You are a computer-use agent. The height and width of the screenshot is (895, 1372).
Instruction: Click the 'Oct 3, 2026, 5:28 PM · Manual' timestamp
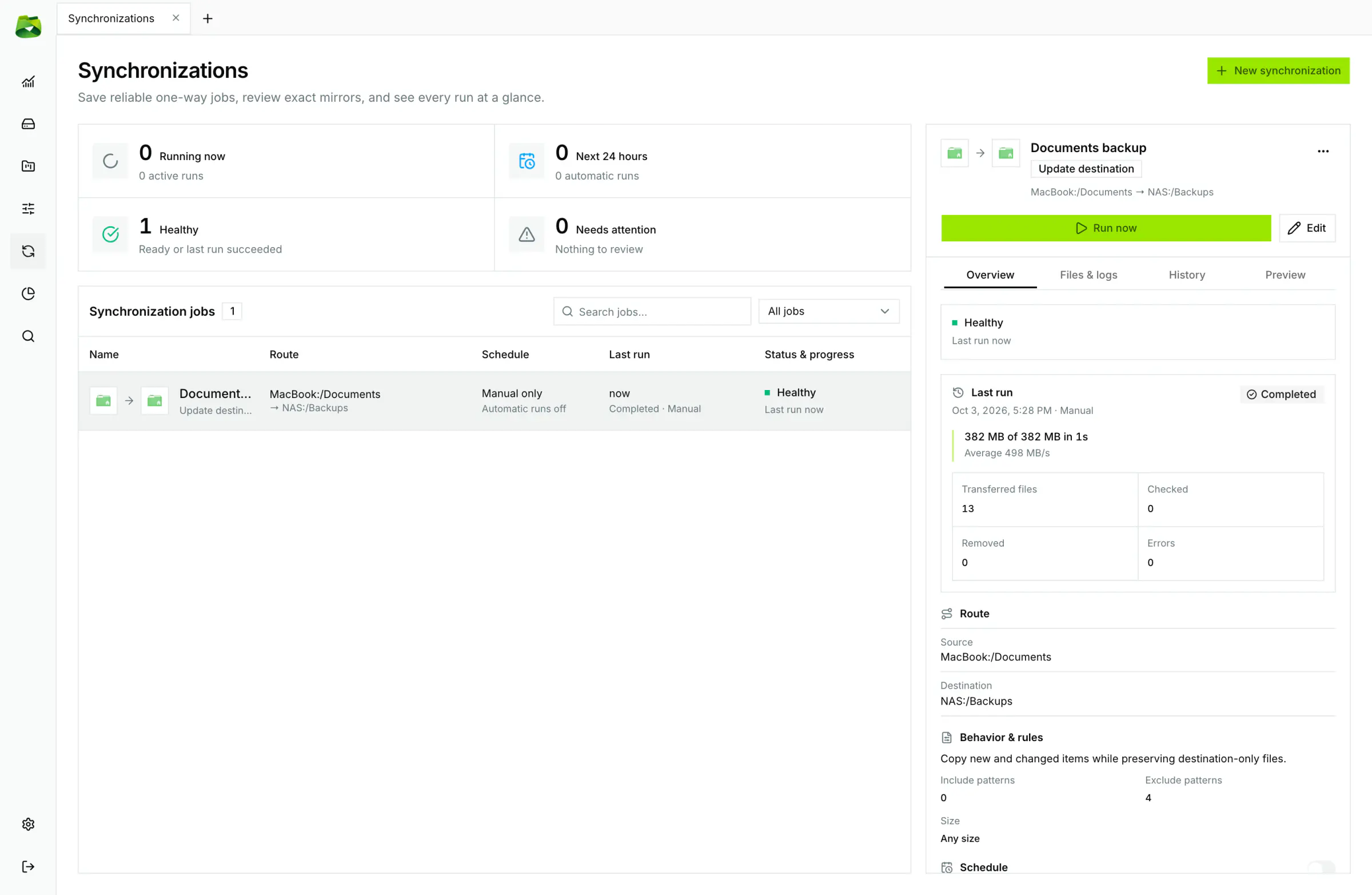[x=1022, y=411]
